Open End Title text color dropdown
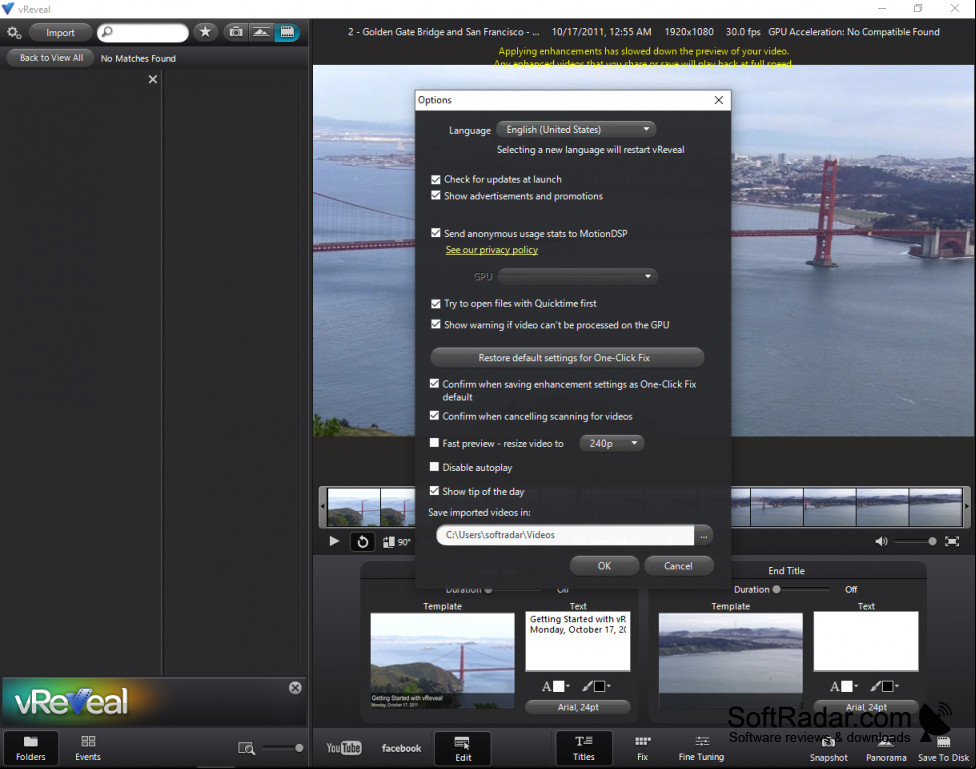976x769 pixels. coord(844,686)
